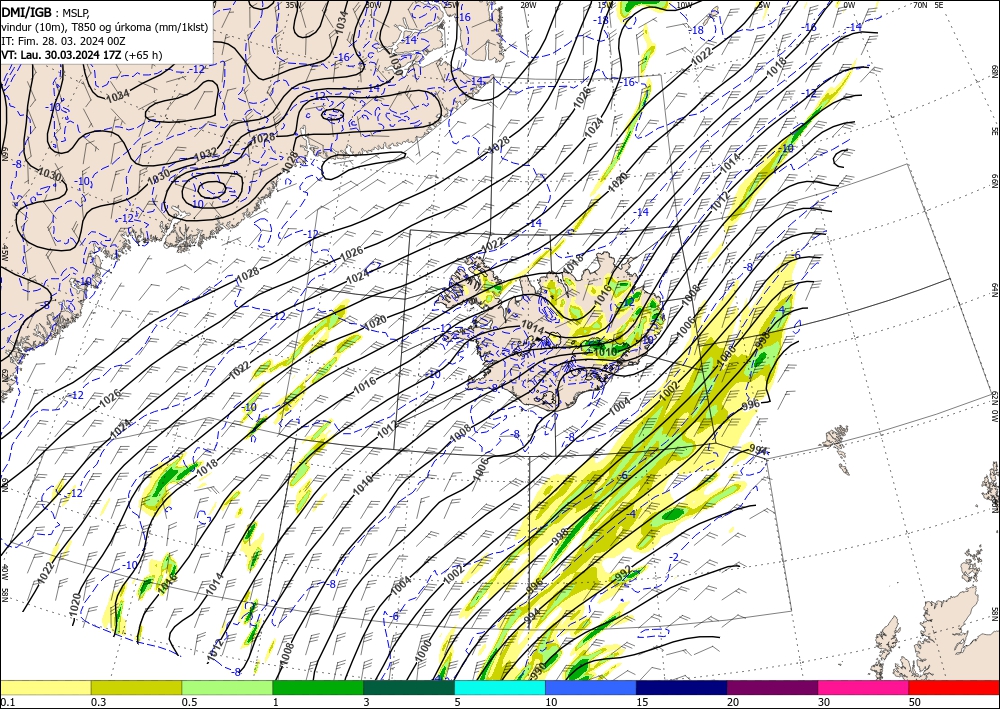Viewport: 1000px width, 709px height.
Task: Click the light green 0.5–1 legend swatch
Action: (227, 687)
